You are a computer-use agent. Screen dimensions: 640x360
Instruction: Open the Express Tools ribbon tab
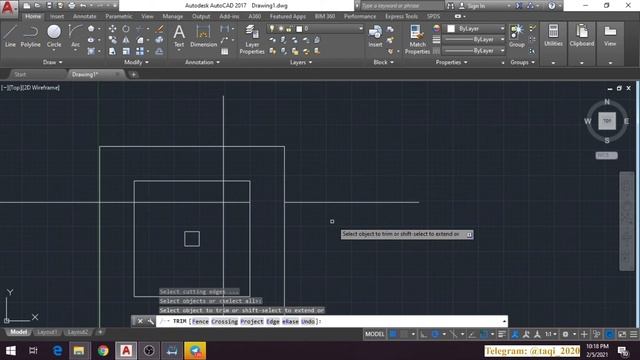[401, 16]
